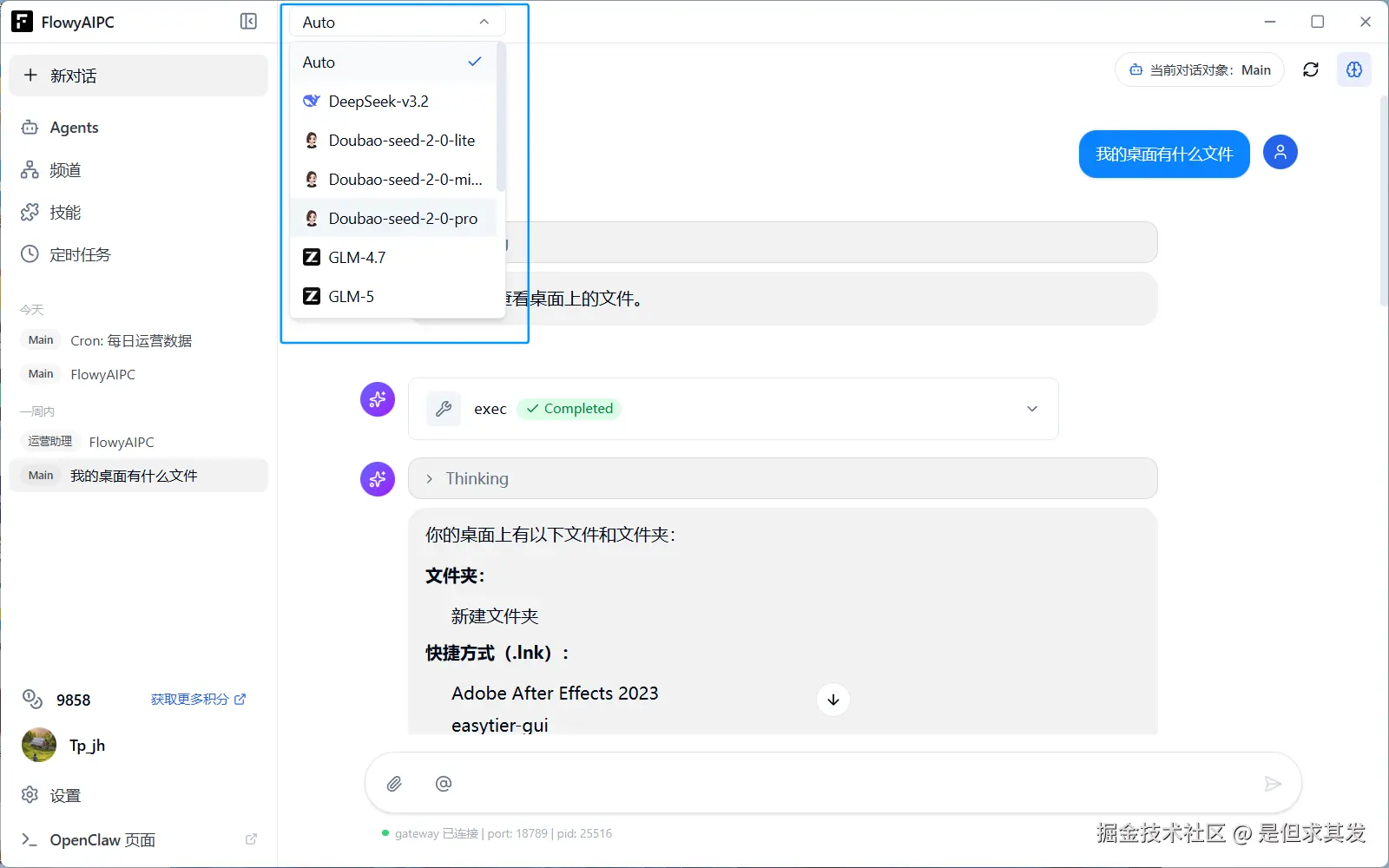Screen dimensions: 1389x868
Task: Click the scroll-down arrow in chat
Action: (833, 700)
